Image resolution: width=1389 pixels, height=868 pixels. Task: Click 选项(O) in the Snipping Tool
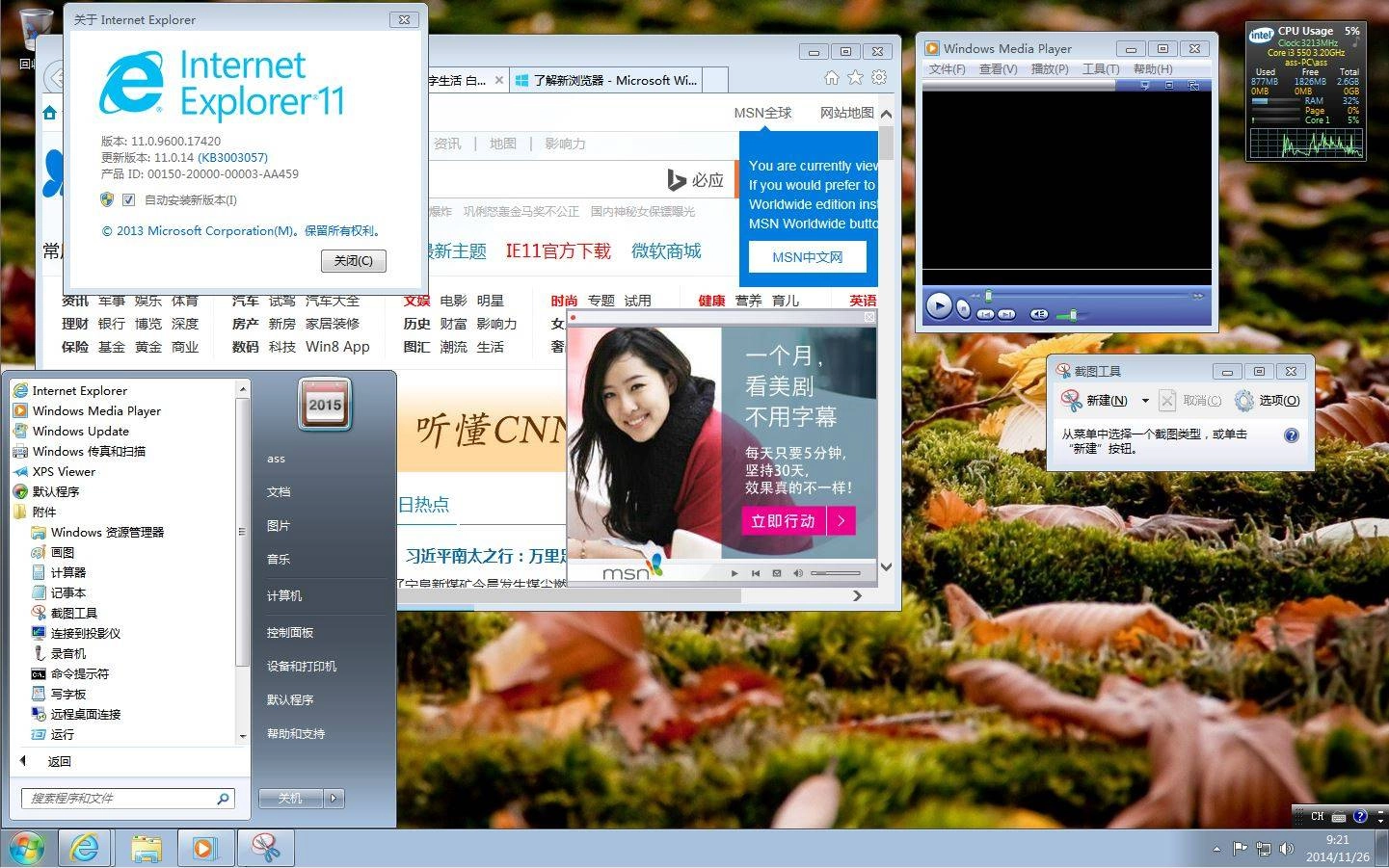point(1268,400)
